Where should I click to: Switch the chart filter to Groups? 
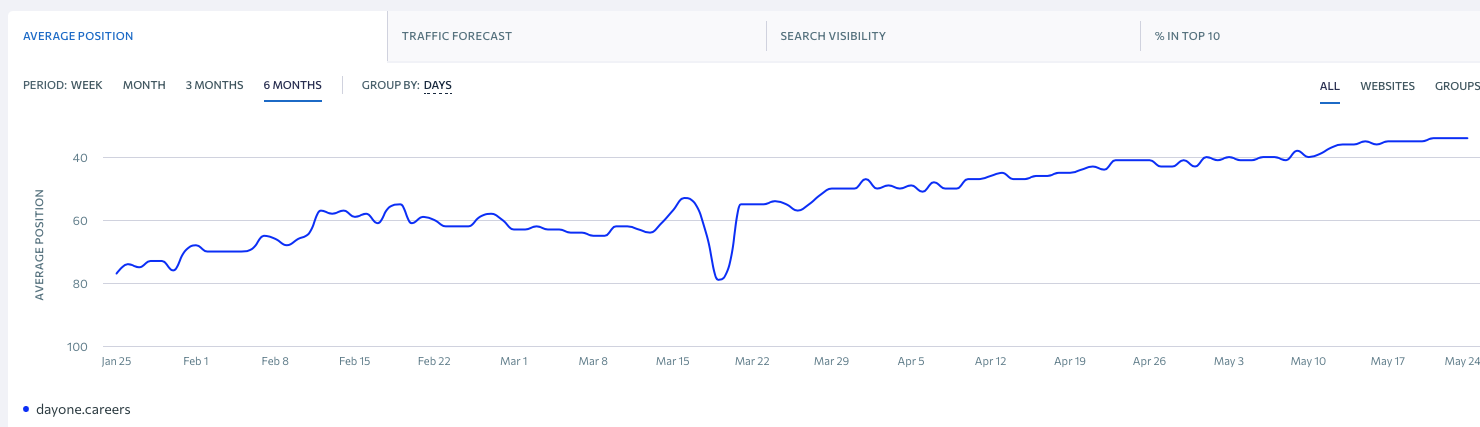pos(1456,86)
